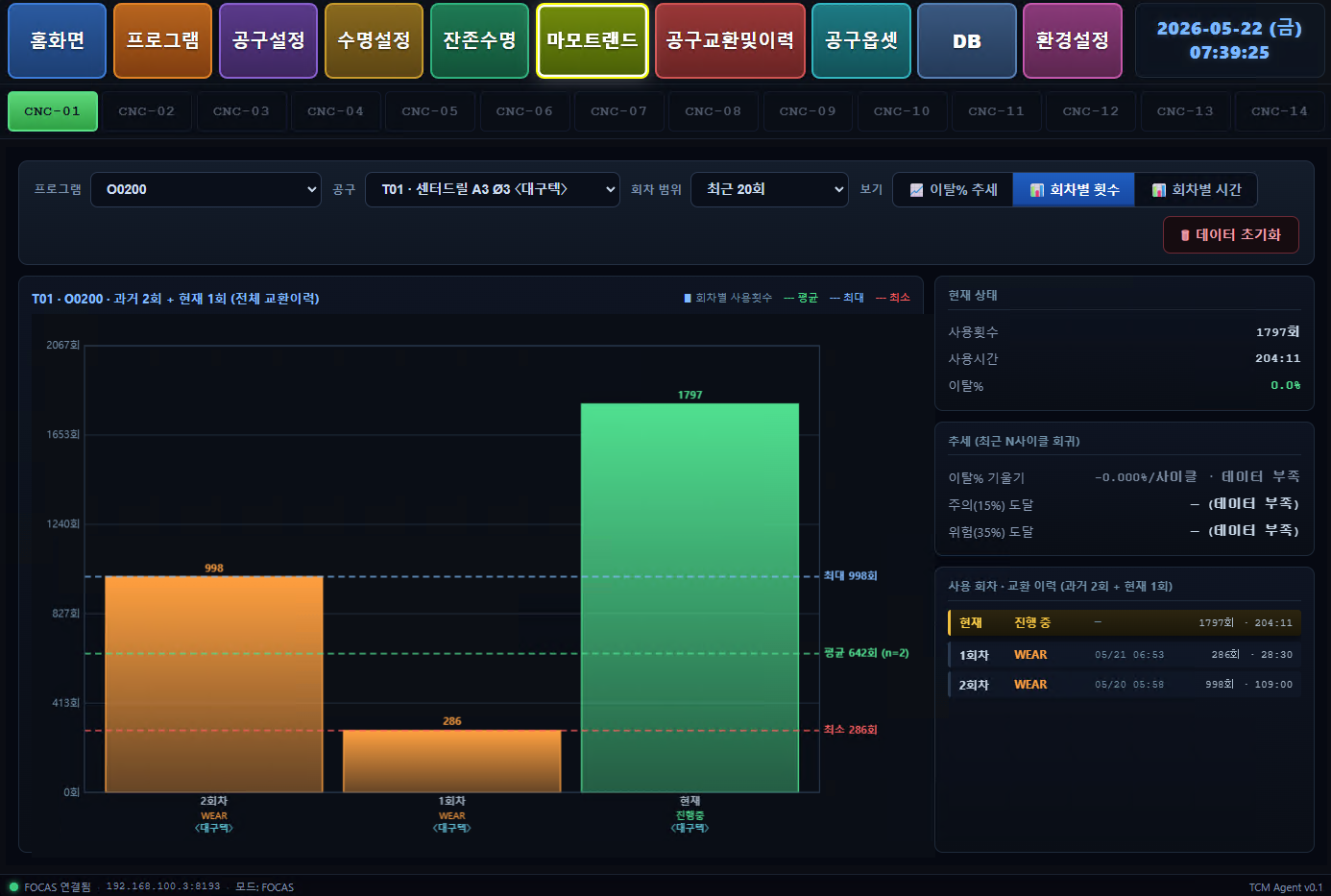Open 공구교환및이력 tool change history
The width and height of the screenshot is (1331, 896).
pyautogui.click(x=730, y=40)
